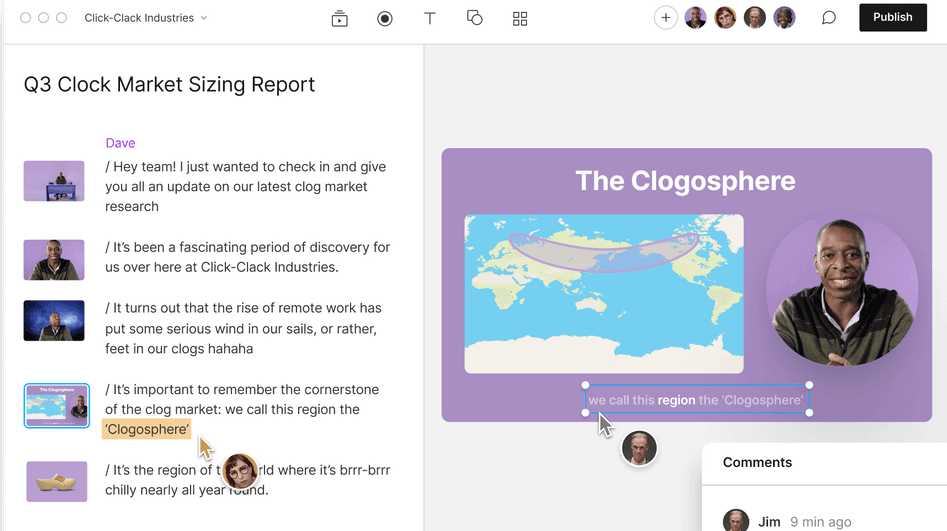Screen dimensions: 947x531
Task: Click the Q3 Clock Market Sizing Report title
Action: coord(169,85)
